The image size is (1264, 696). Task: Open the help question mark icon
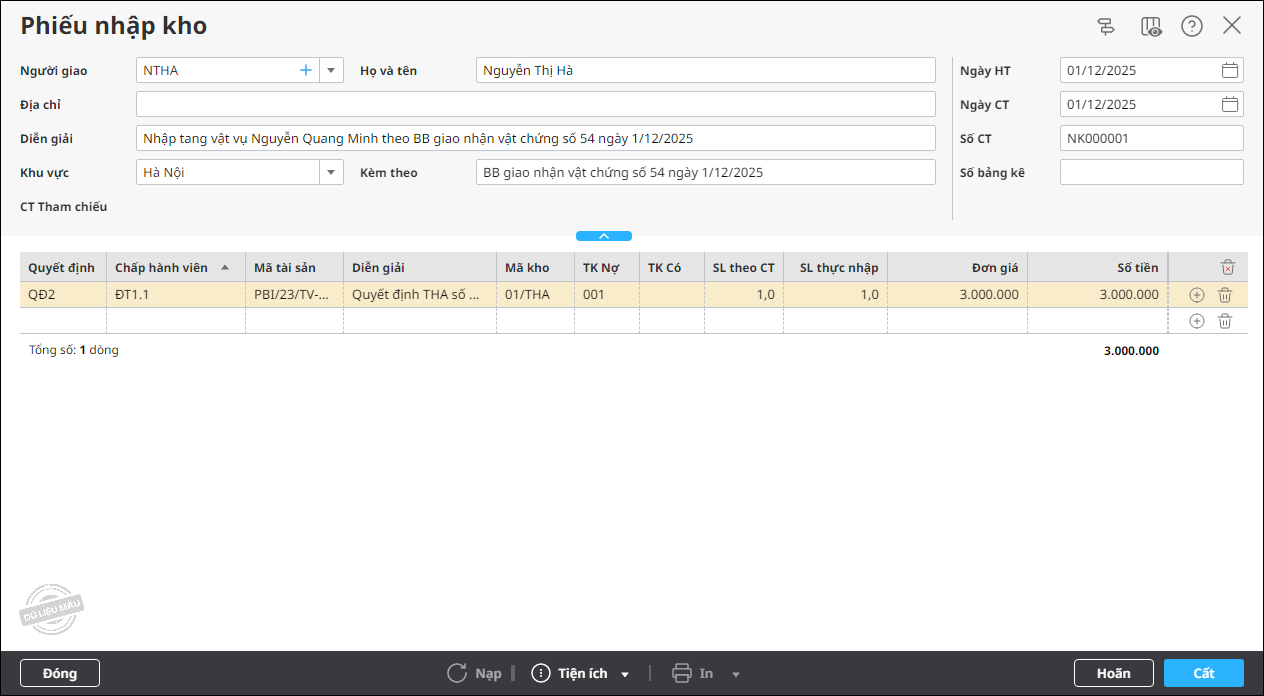coord(1192,26)
